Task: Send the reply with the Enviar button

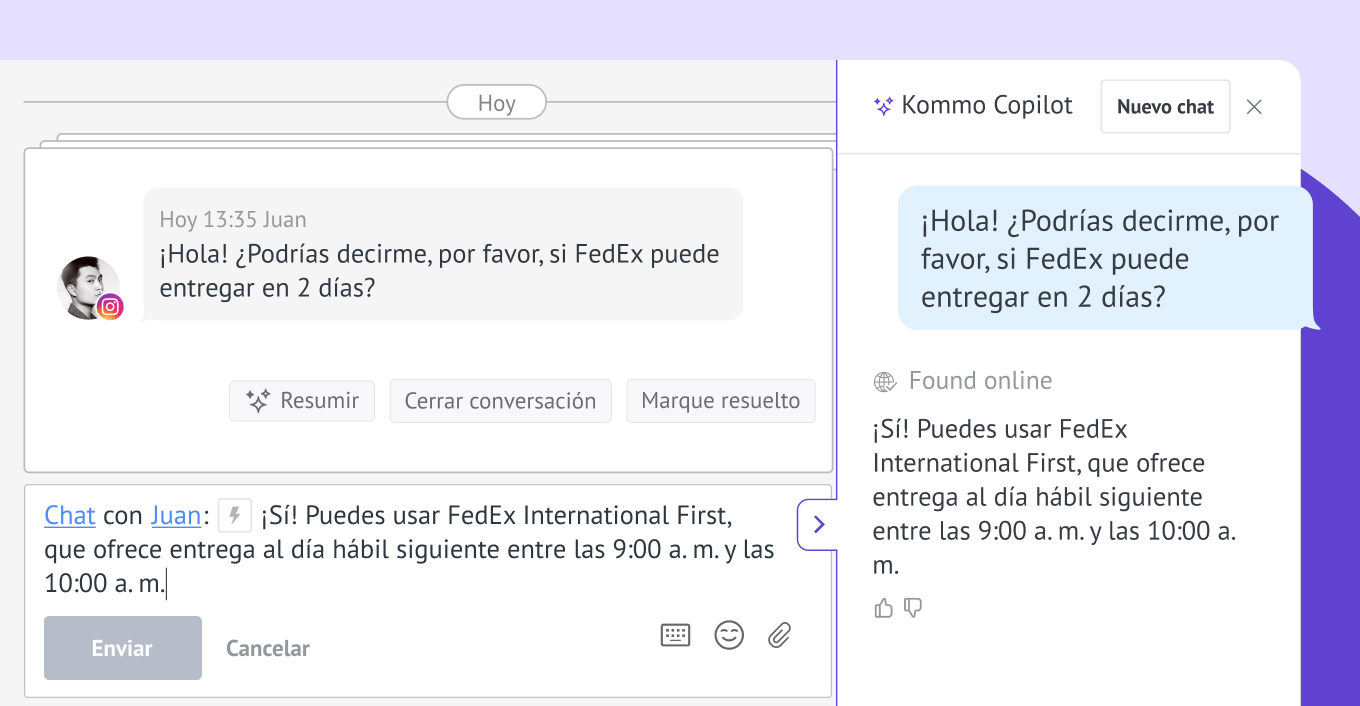Action: point(123,648)
